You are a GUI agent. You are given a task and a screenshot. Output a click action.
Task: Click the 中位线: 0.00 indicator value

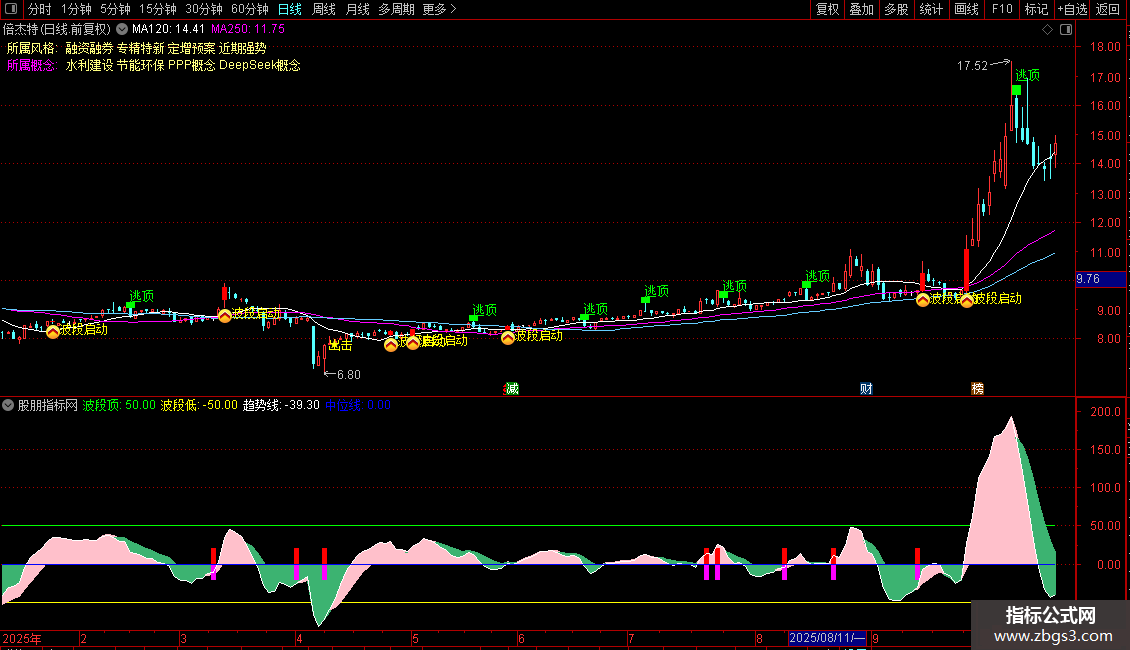[358, 406]
